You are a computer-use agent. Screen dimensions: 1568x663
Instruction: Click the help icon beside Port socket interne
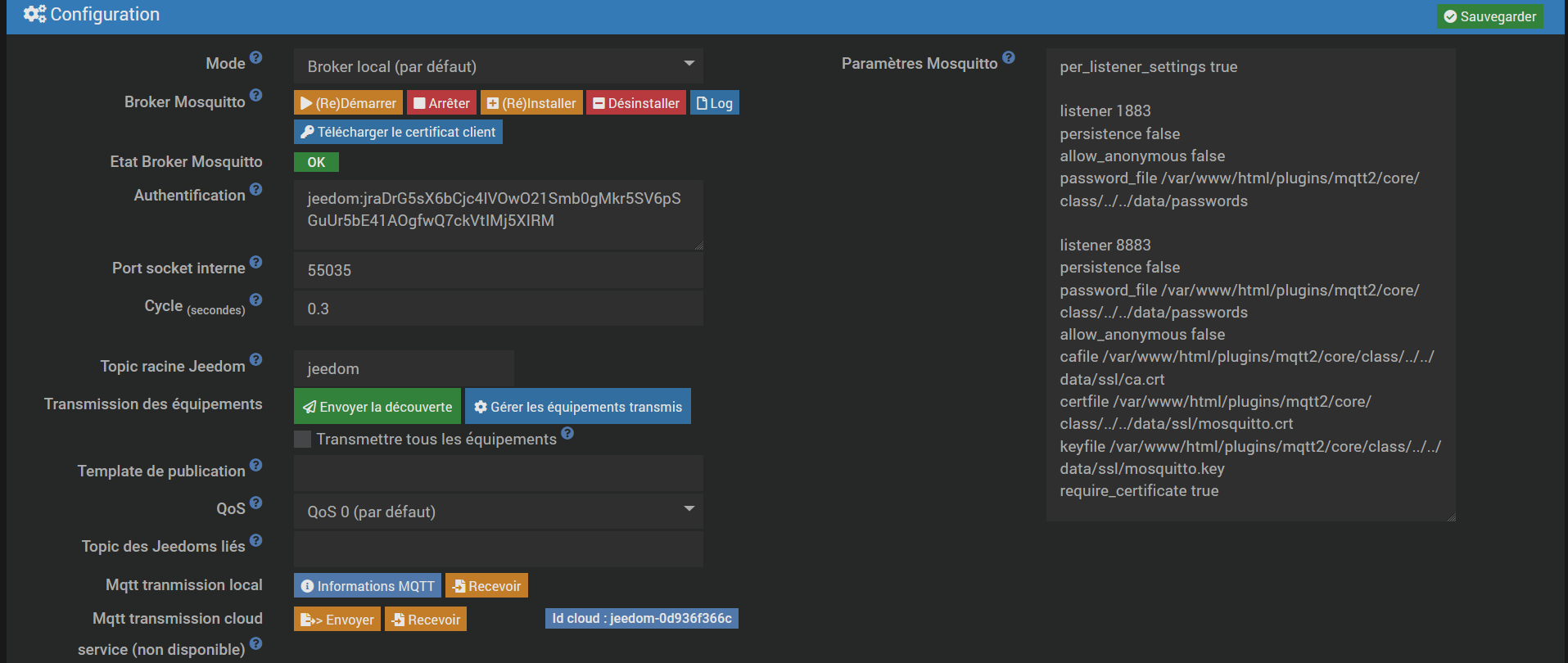click(255, 263)
